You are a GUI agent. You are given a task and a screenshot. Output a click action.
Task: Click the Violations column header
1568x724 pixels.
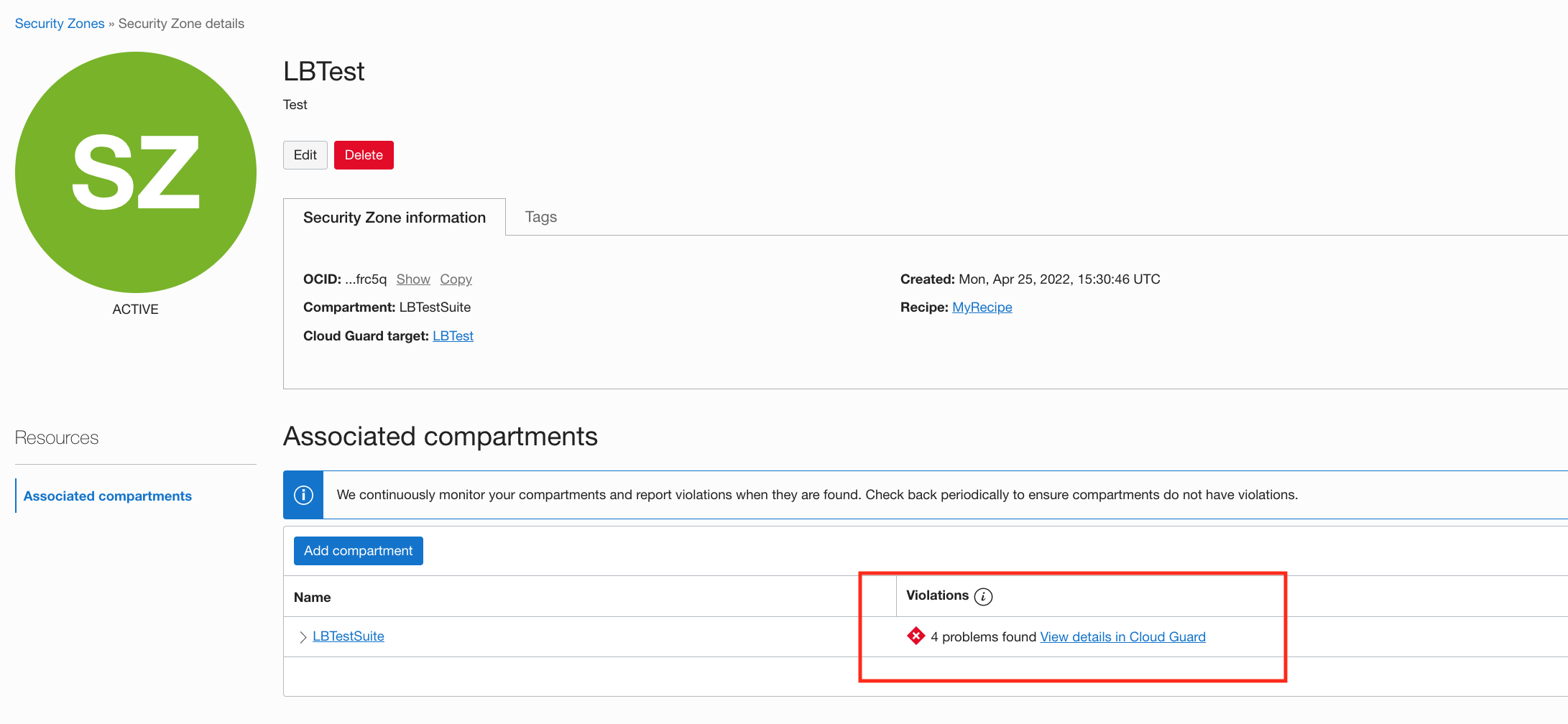(937, 595)
